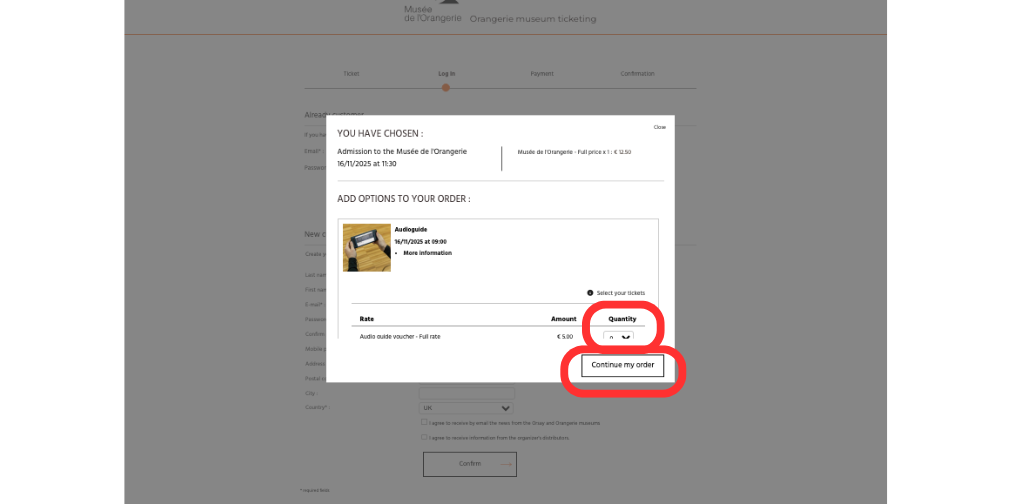The image size is (1011, 504).
Task: Click the arrow icon in the Confirm button
Action: [x=506, y=464]
